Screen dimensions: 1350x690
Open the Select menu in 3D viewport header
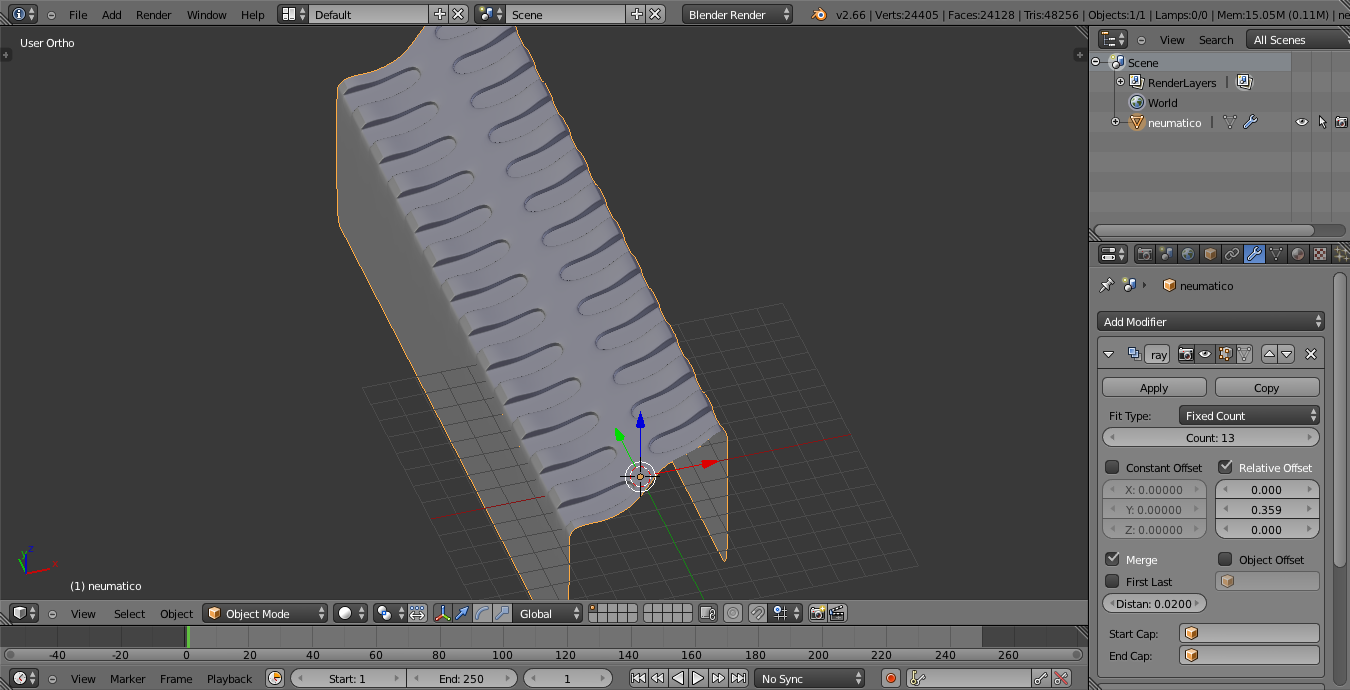[x=129, y=614]
